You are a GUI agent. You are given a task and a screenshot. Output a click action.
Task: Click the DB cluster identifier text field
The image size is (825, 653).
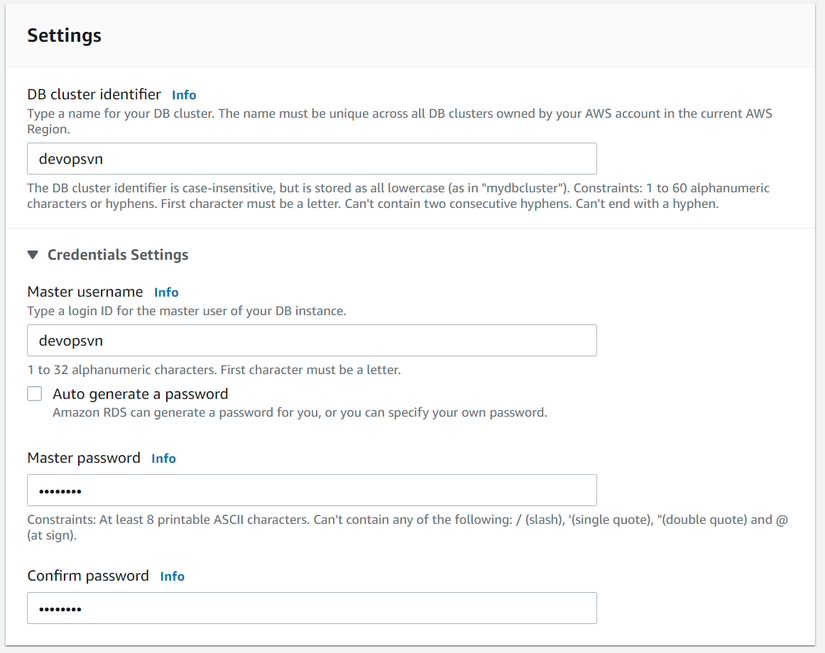point(311,159)
